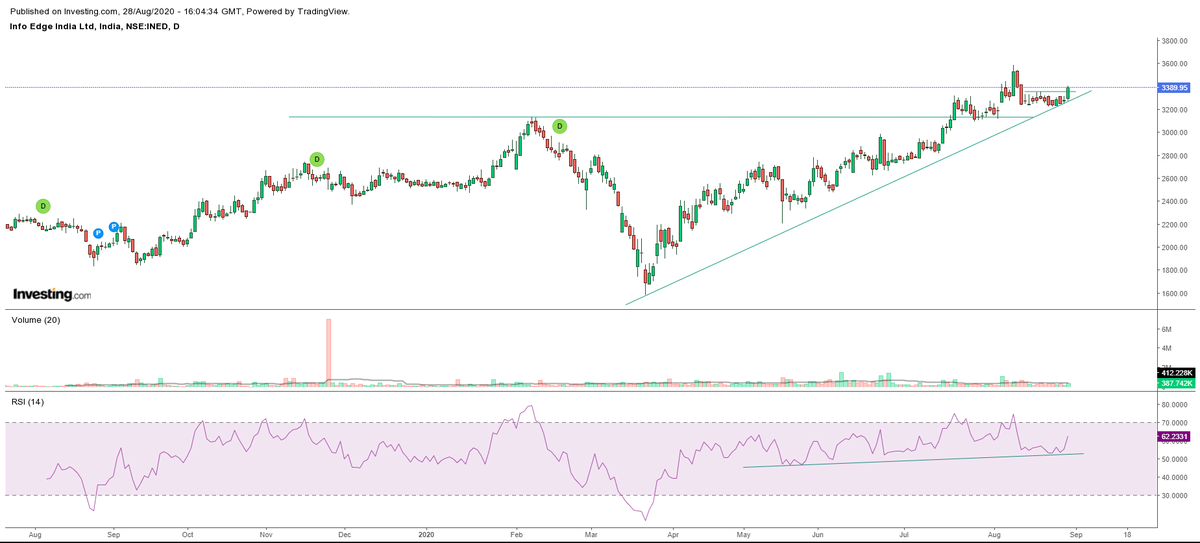Click the 30.0000 RSI axis label
Screen dimensions: 1200x543
(1174, 495)
